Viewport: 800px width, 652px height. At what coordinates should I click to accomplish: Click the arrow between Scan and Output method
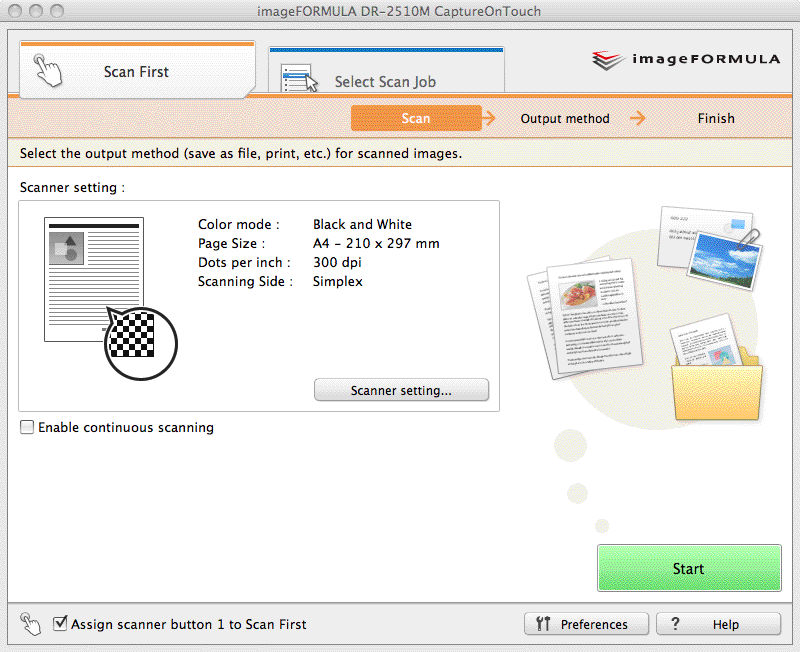pos(489,118)
